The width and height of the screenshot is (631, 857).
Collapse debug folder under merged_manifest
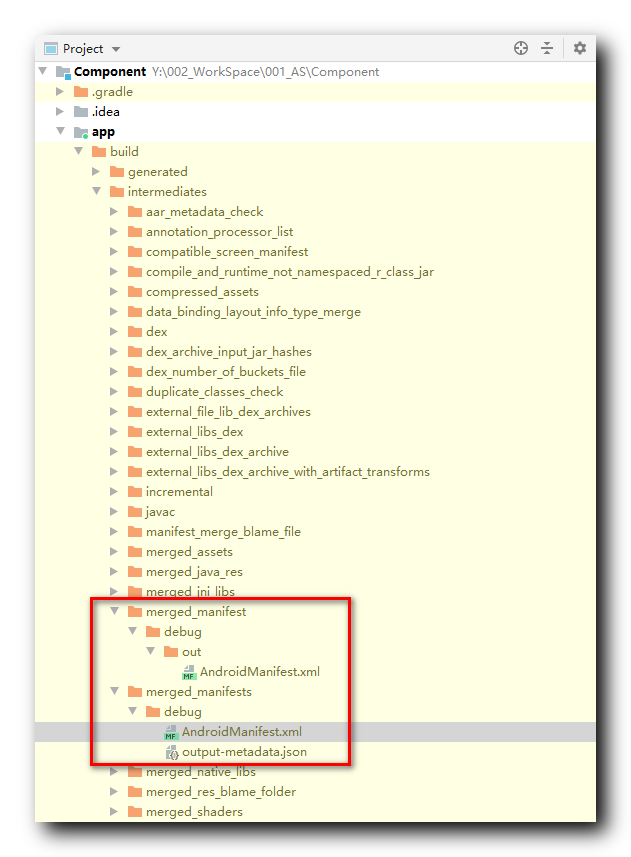tap(133, 631)
